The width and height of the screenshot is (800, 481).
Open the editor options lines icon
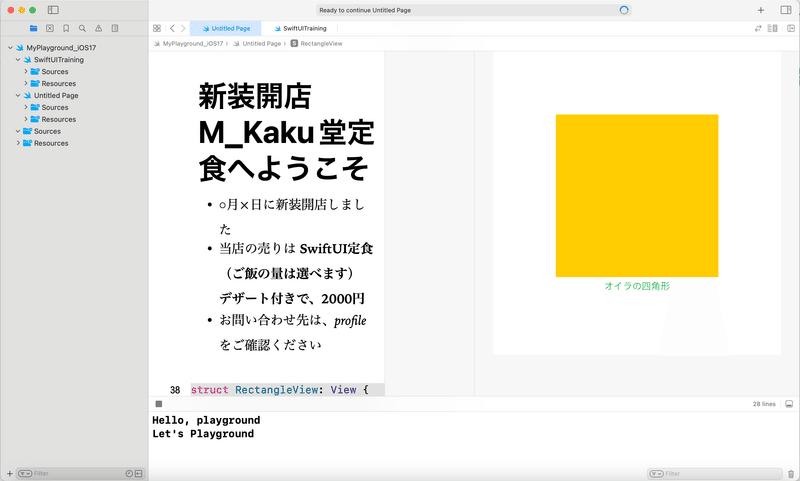click(x=773, y=29)
